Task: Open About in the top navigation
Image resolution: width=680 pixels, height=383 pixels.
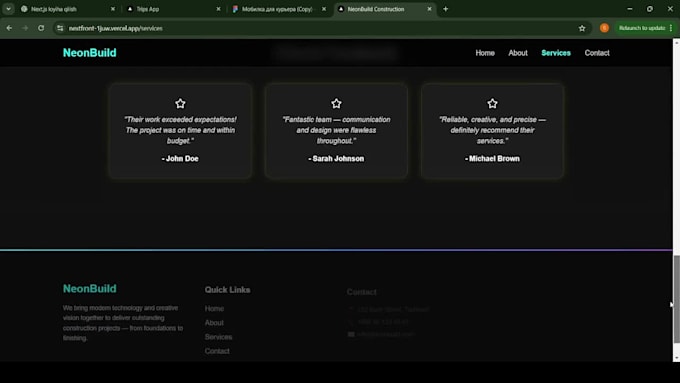Action: (518, 53)
